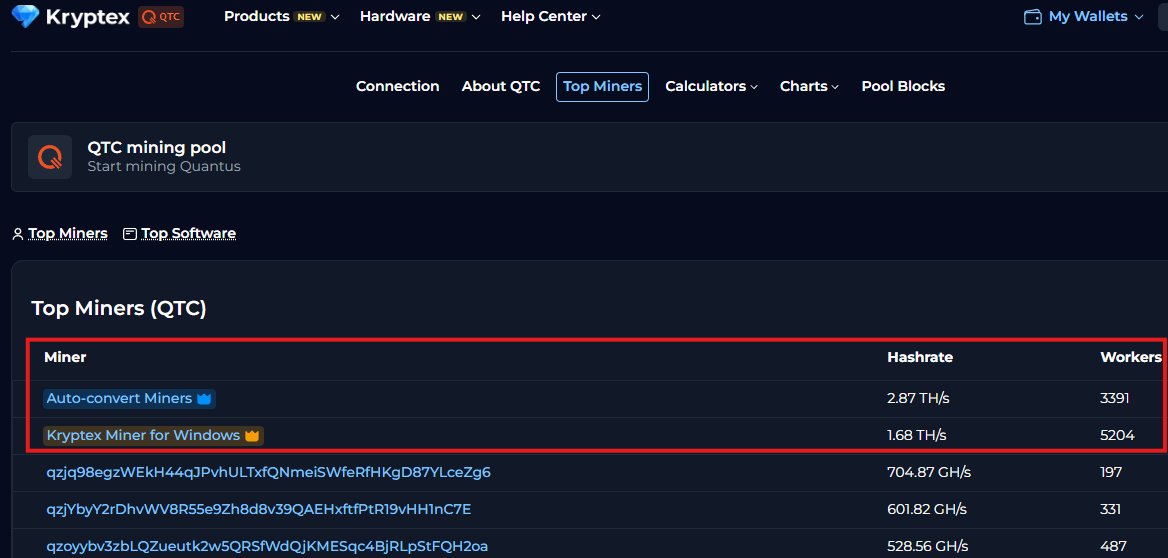The height and width of the screenshot is (558, 1168).
Task: Click the 5204 workers value
Action: [x=1117, y=436]
